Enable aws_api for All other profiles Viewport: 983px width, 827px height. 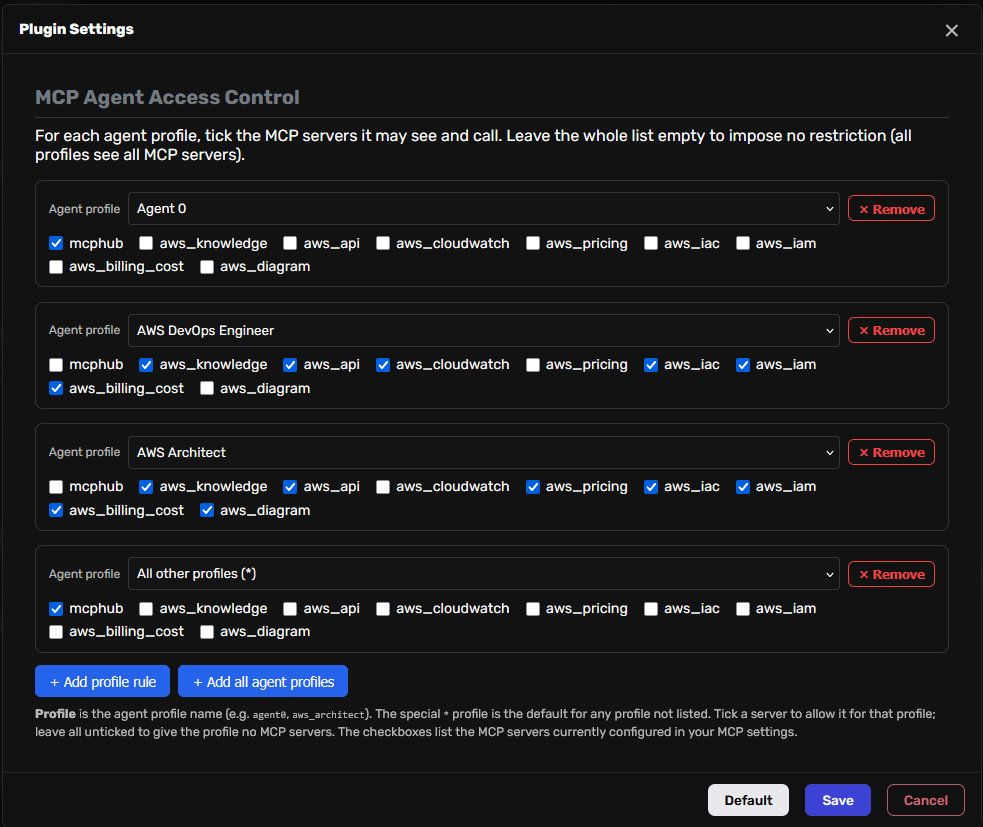[290, 608]
